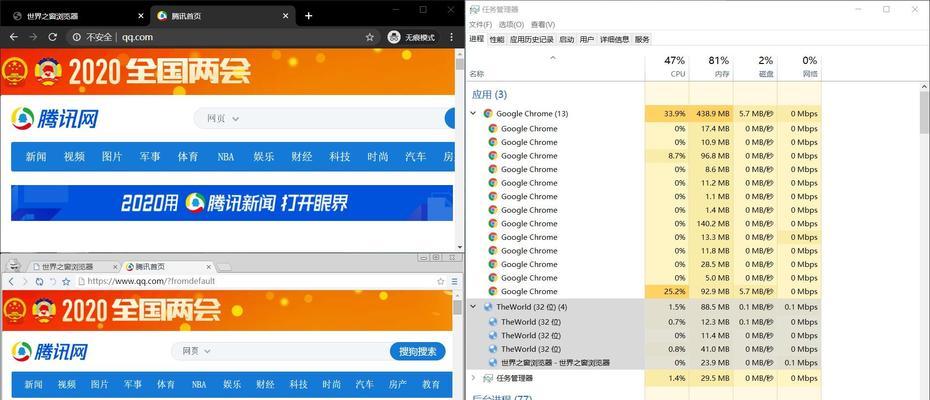The height and width of the screenshot is (400, 930).
Task: Sort processes by the 内存 column
Action: (711, 67)
